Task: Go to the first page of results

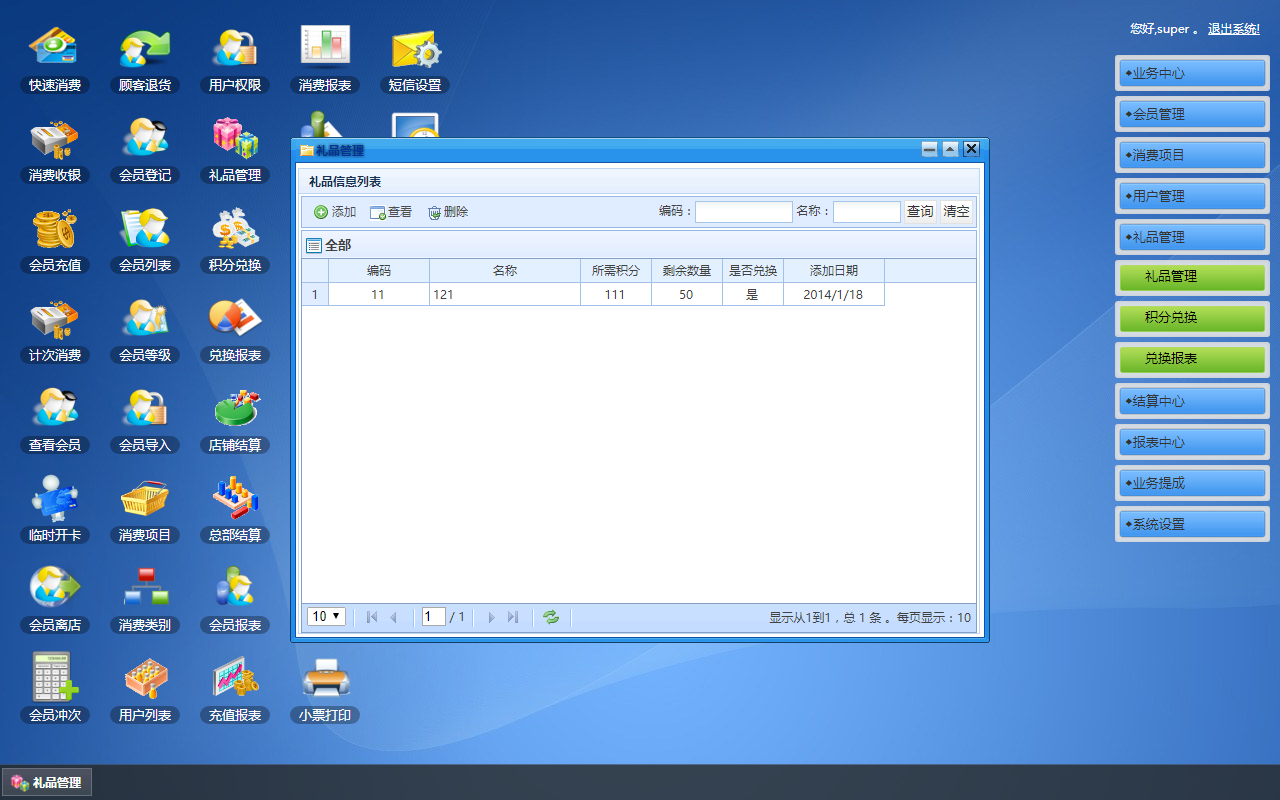Action: tap(372, 617)
